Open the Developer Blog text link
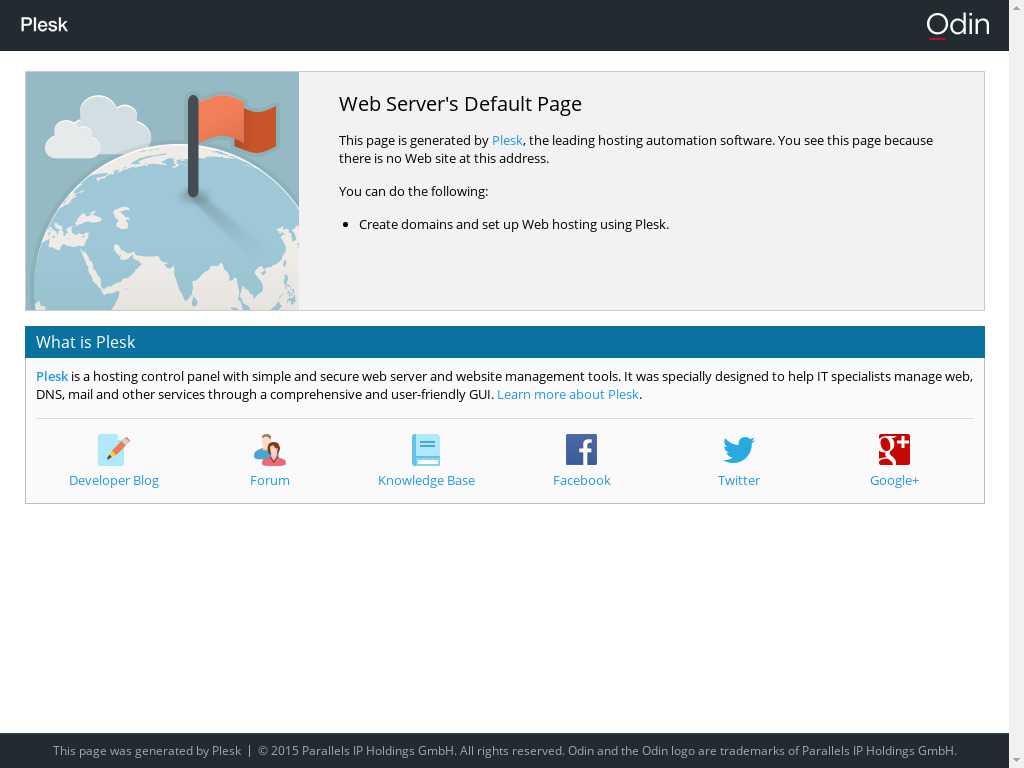This screenshot has height=768, width=1024. [114, 481]
